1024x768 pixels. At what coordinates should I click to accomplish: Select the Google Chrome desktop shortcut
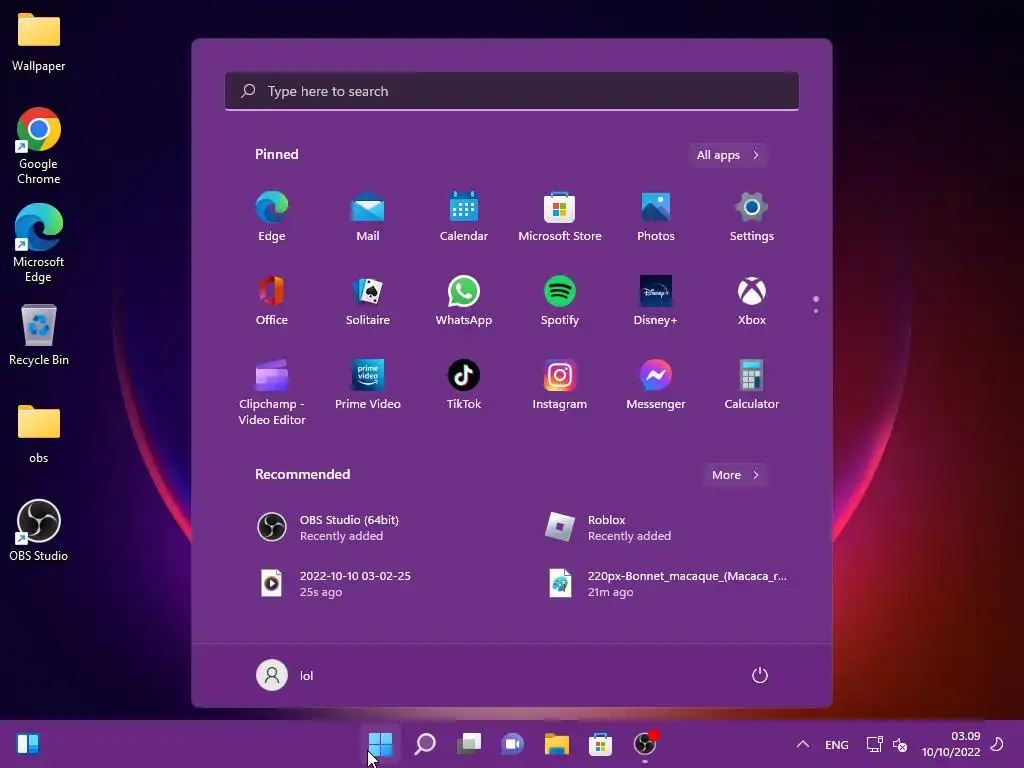39,146
